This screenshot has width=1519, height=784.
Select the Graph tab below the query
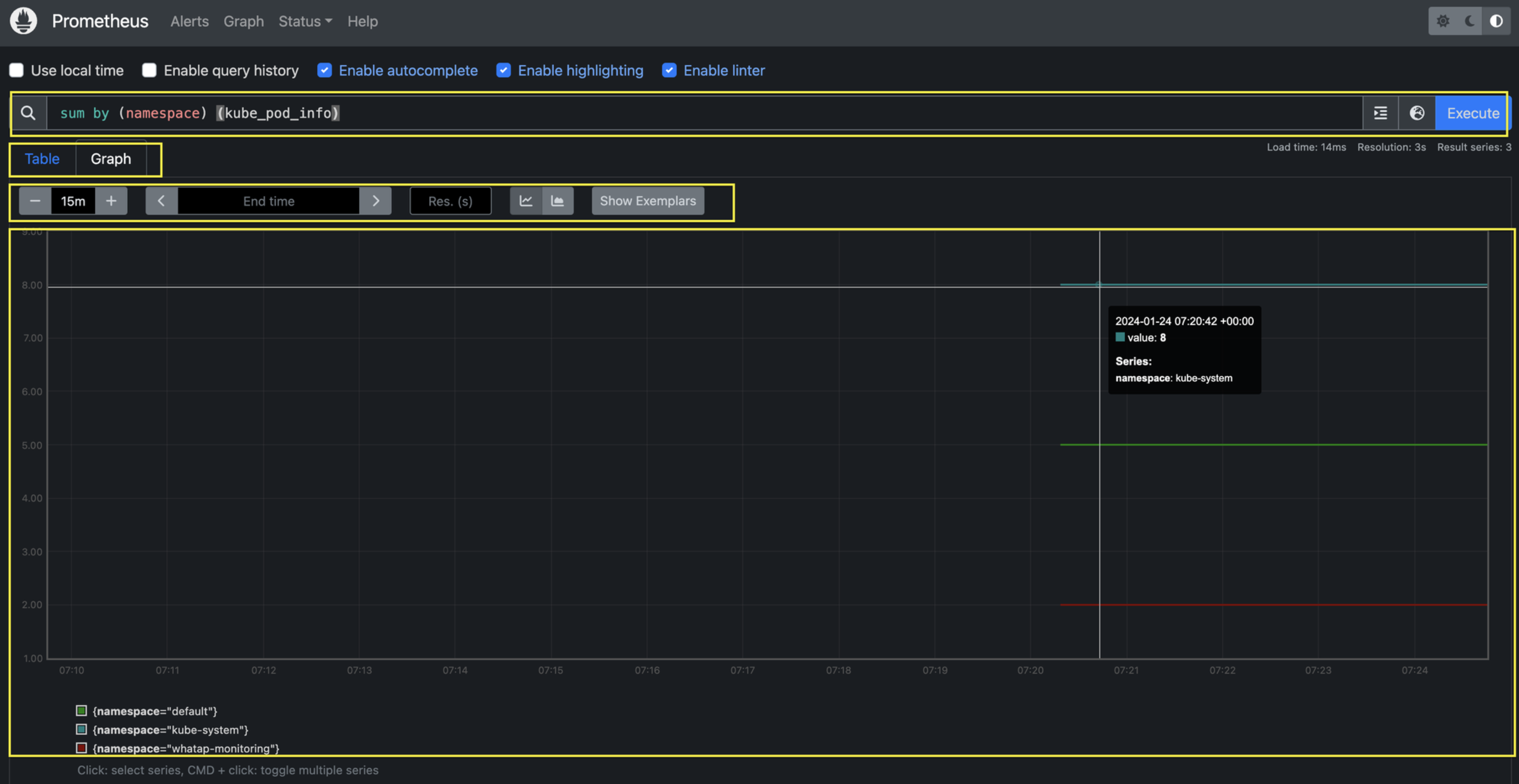point(111,159)
